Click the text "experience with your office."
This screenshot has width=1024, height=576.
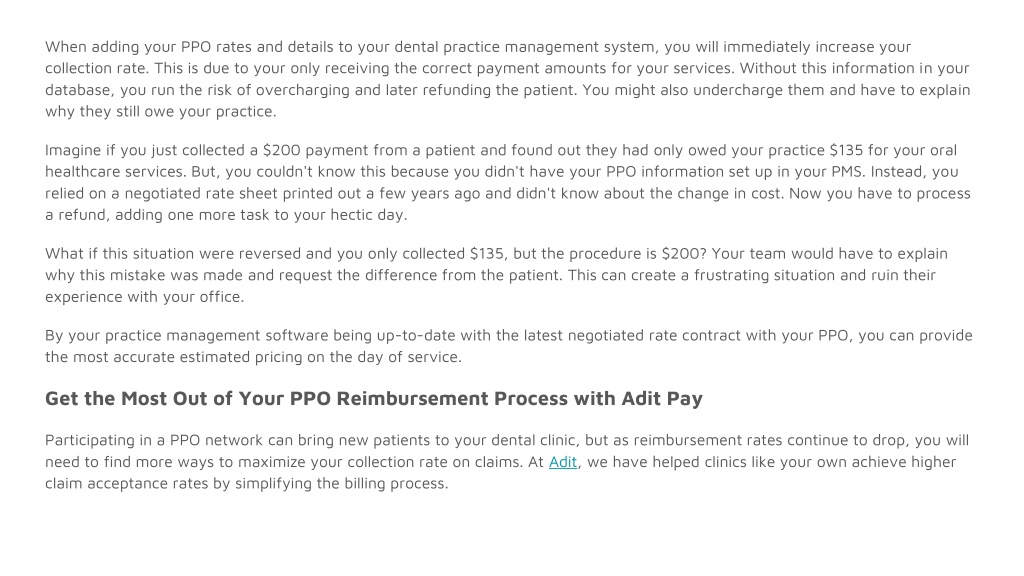(144, 297)
